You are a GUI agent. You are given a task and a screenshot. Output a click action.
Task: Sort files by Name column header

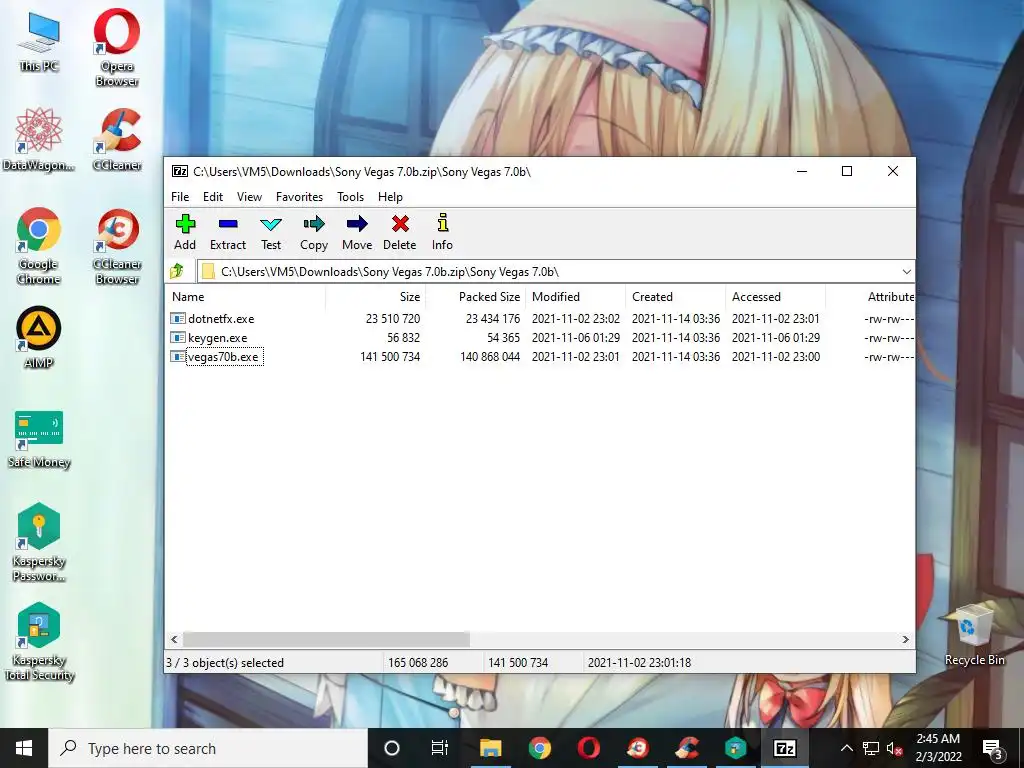(246, 296)
